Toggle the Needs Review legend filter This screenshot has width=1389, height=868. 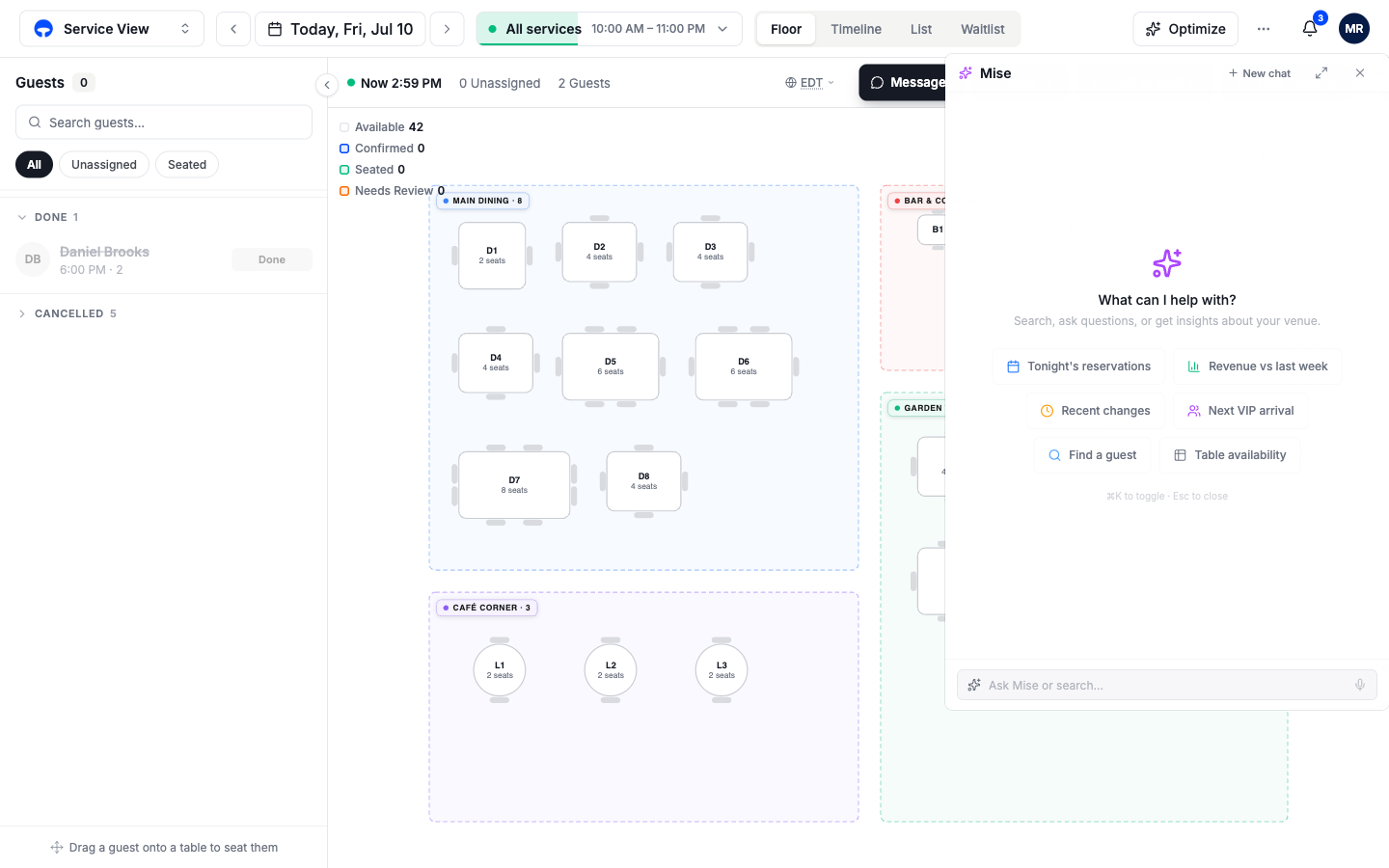(x=393, y=191)
